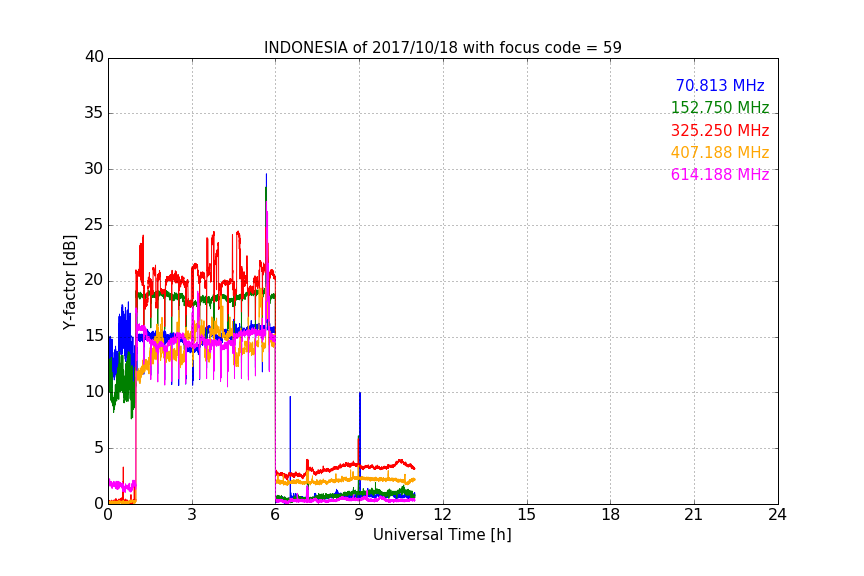Viewport: 864px width, 576px height.
Task: Click the x-axis tick label 24
Action: coord(777,515)
